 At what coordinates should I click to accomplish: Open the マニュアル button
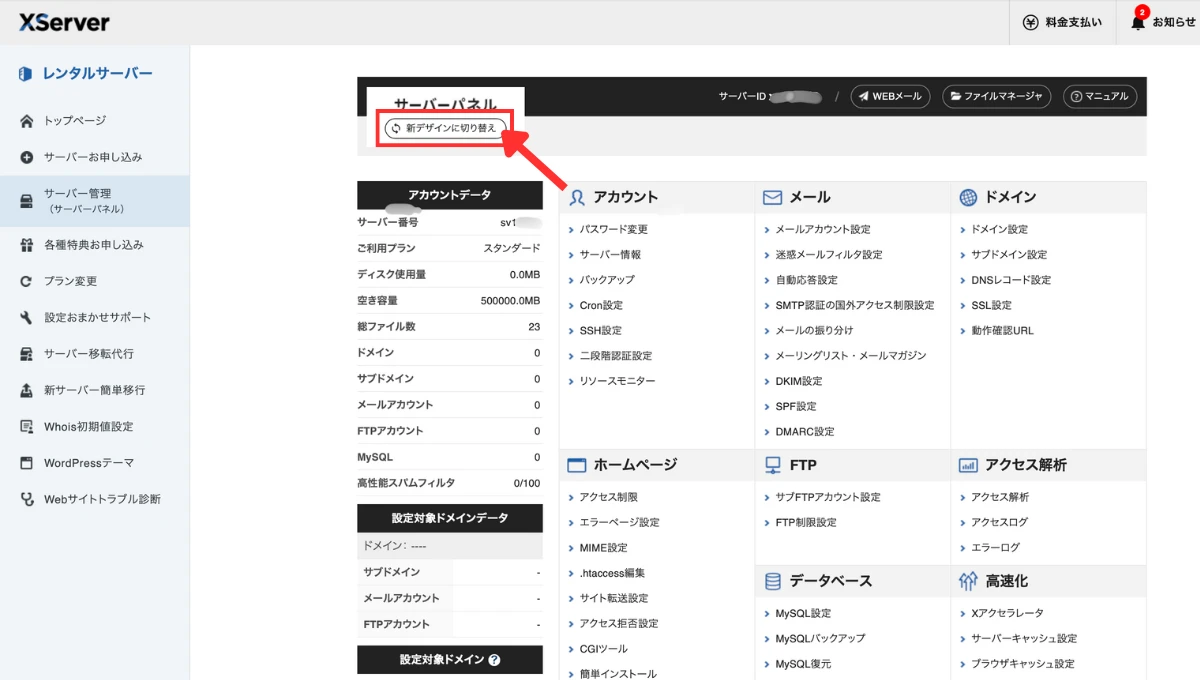pyautogui.click(x=1099, y=96)
